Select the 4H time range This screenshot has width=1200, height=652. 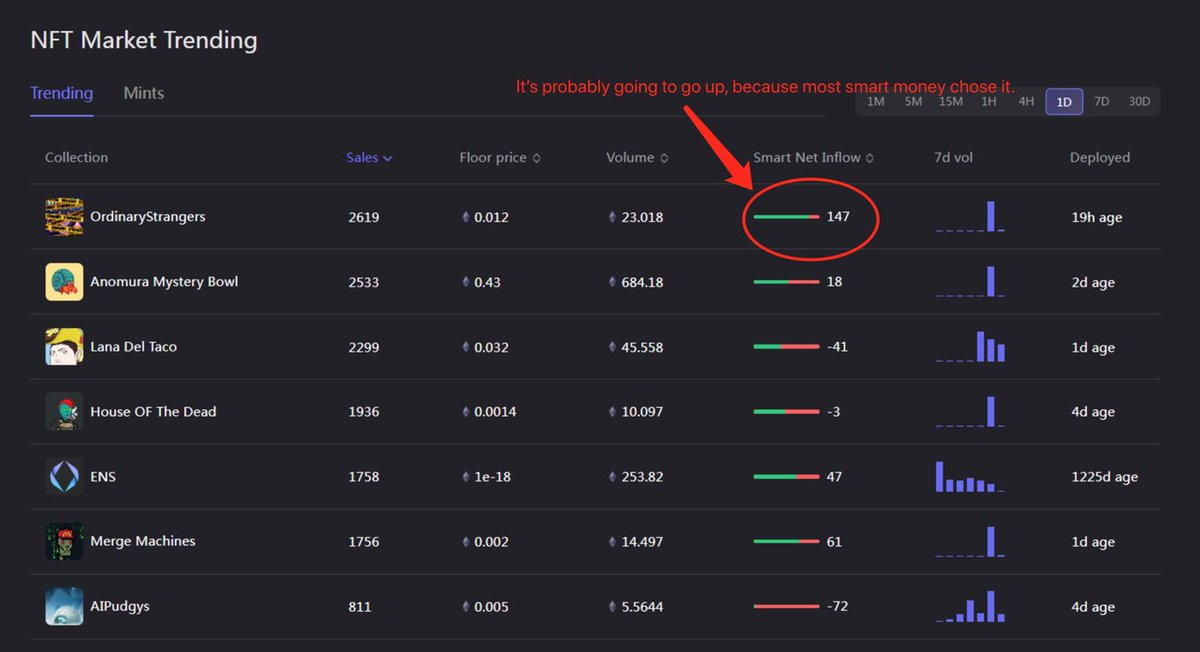(1026, 102)
